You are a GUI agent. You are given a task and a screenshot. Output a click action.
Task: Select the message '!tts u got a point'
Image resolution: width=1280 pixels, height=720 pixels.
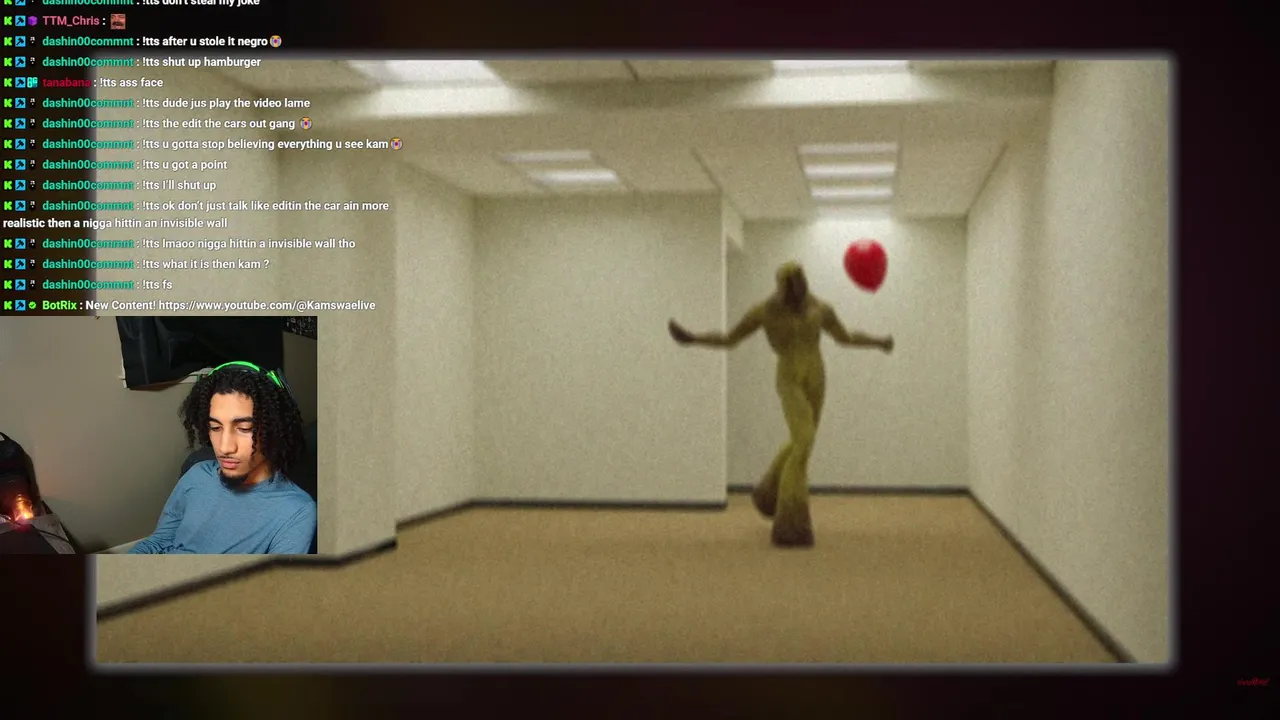184,165
